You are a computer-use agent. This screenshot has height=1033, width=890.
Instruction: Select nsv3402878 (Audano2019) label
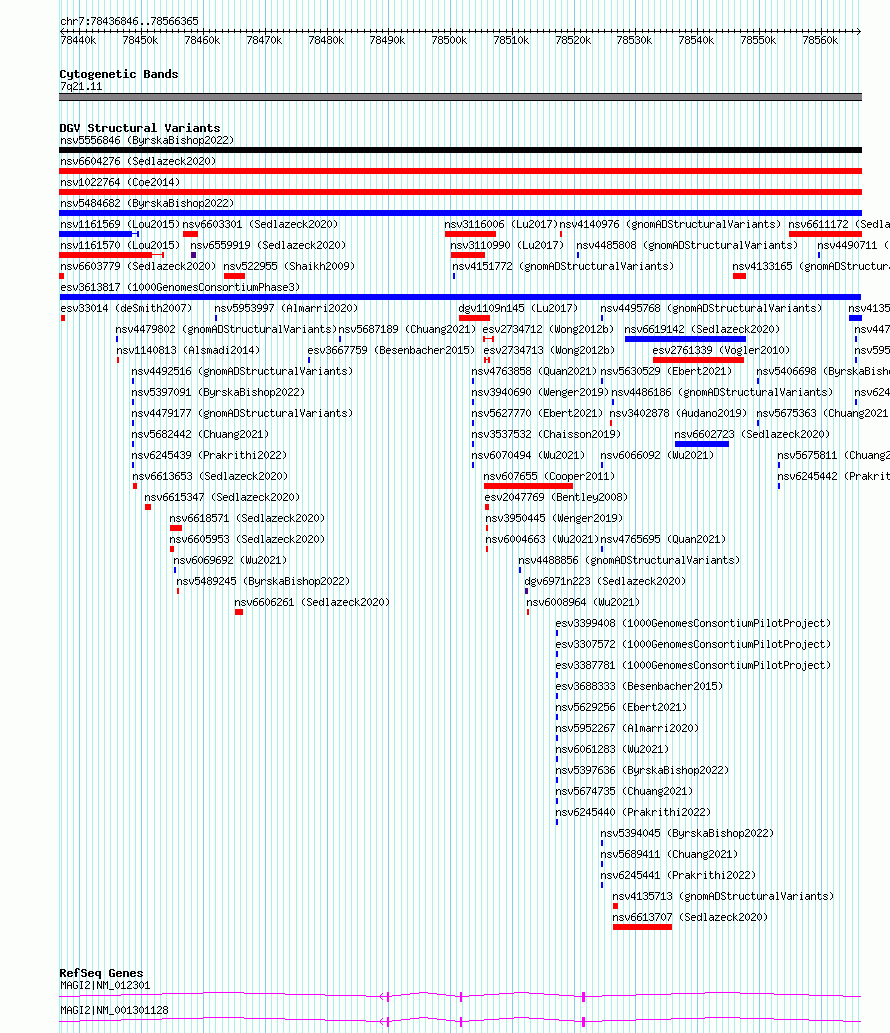pyautogui.click(x=679, y=414)
